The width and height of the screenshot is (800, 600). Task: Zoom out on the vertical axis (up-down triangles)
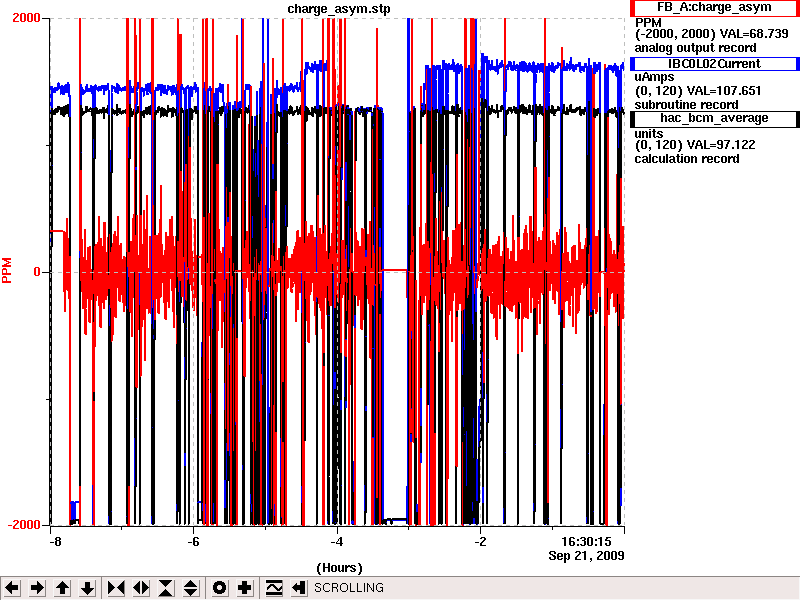[x=191, y=588]
